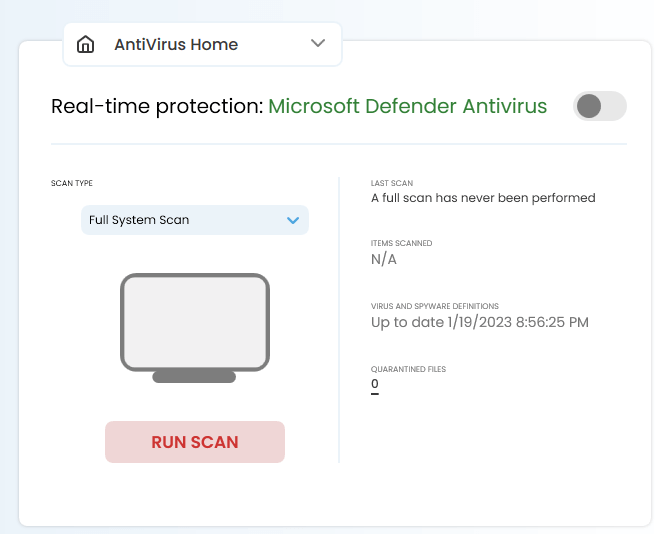Click 'A full scan has never been performed'
This screenshot has width=658, height=534.
[483, 198]
